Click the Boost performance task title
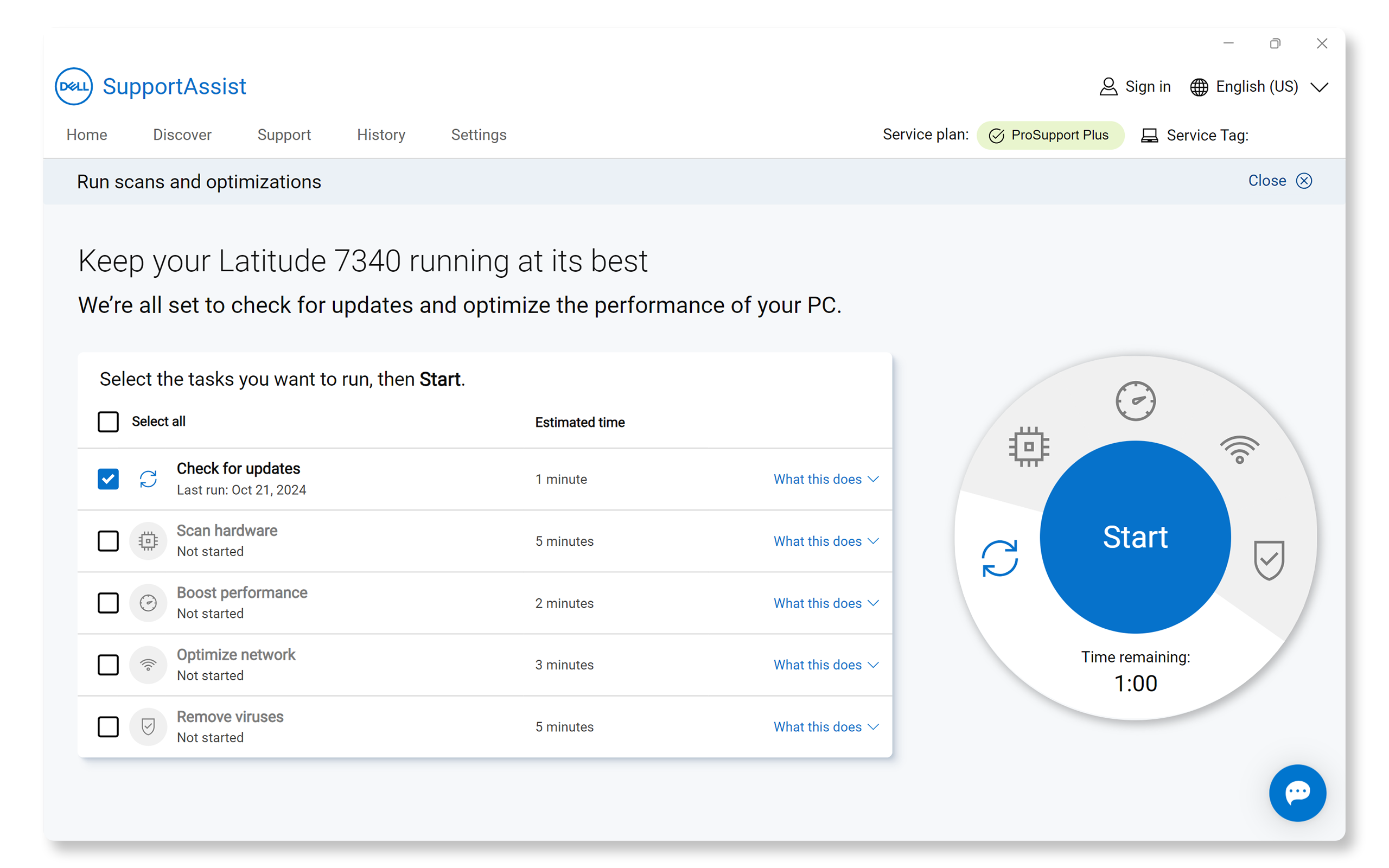Image resolution: width=1389 pixels, height=868 pixels. coord(241,592)
